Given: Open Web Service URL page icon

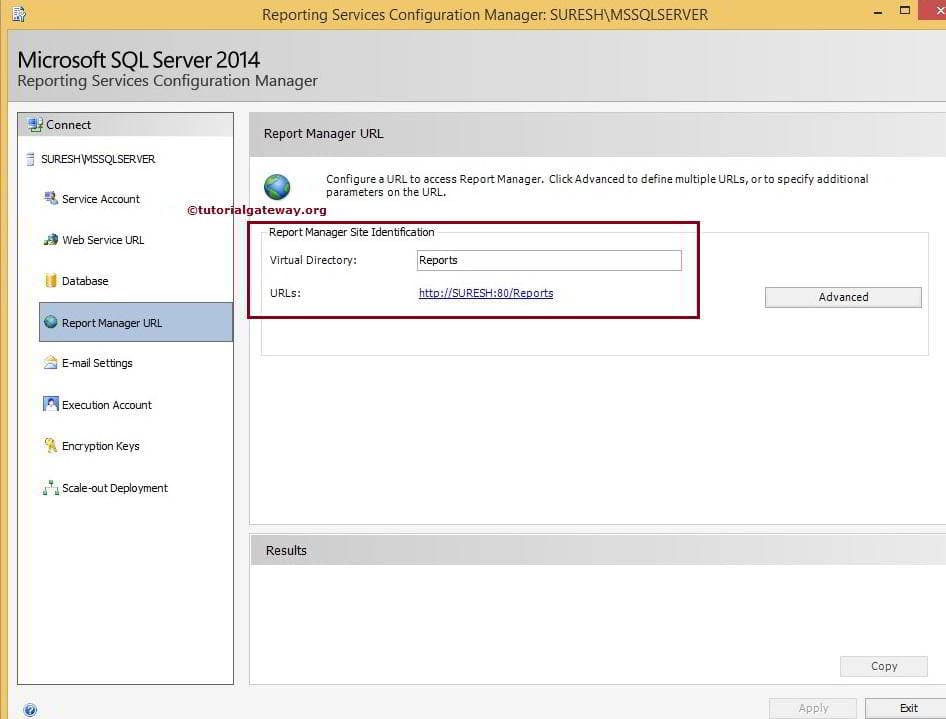Looking at the screenshot, I should coord(50,239).
